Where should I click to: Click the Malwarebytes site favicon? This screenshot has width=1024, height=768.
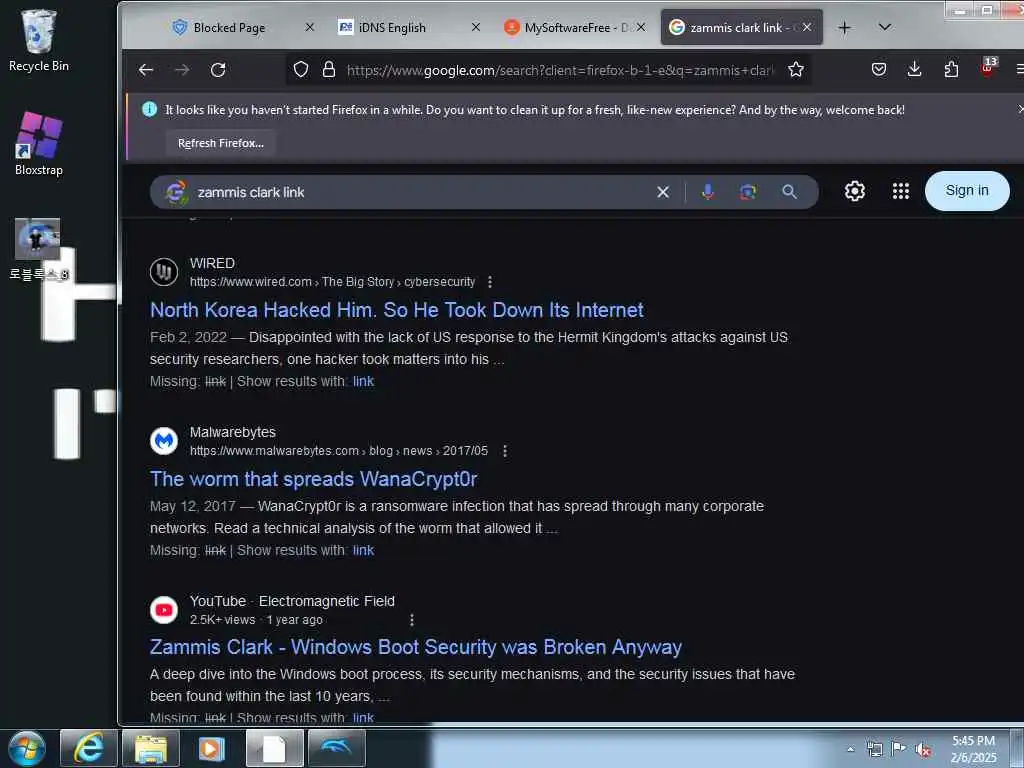(164, 441)
